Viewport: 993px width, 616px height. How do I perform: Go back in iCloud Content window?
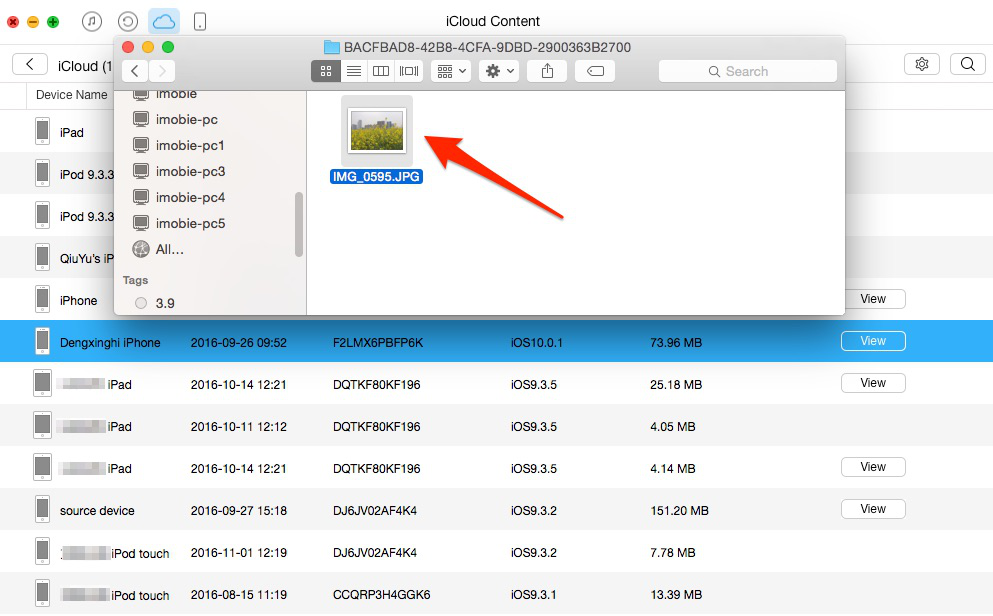coord(30,64)
